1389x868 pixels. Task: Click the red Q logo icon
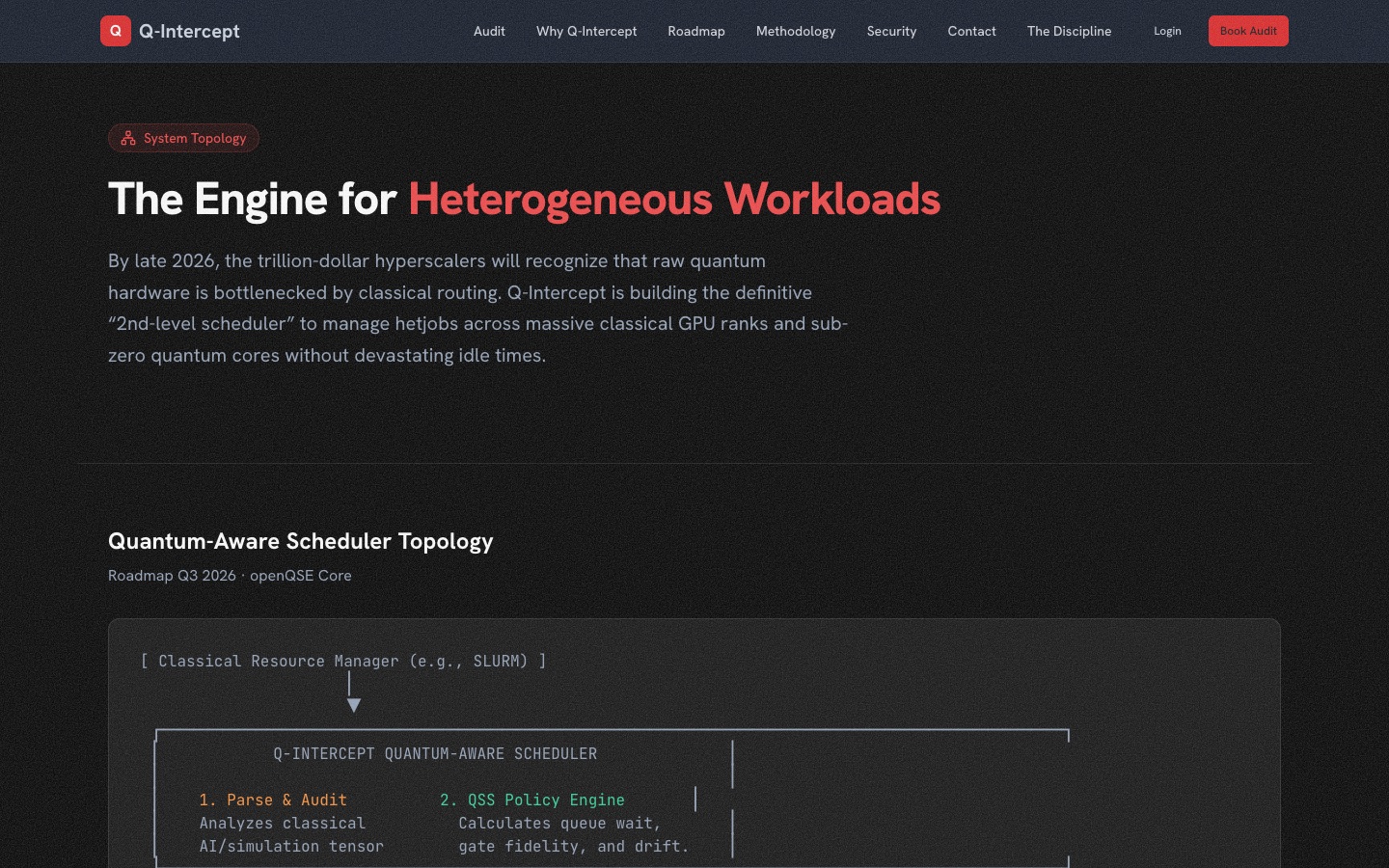pos(116,31)
